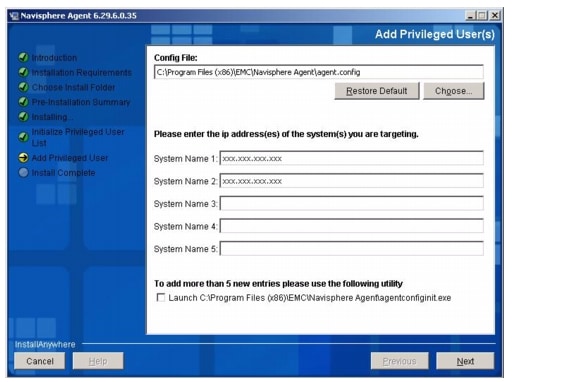Select the Introduction step label
The height and width of the screenshot is (382, 576).
pyautogui.click(x=54, y=58)
